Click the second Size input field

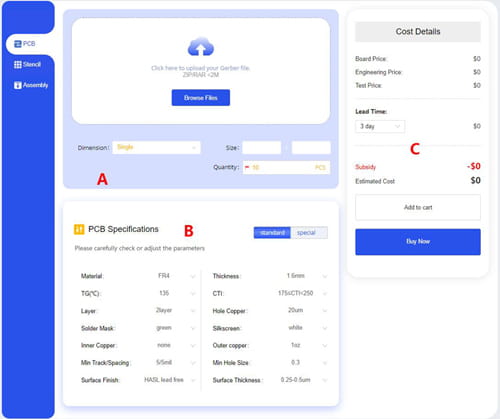point(311,147)
